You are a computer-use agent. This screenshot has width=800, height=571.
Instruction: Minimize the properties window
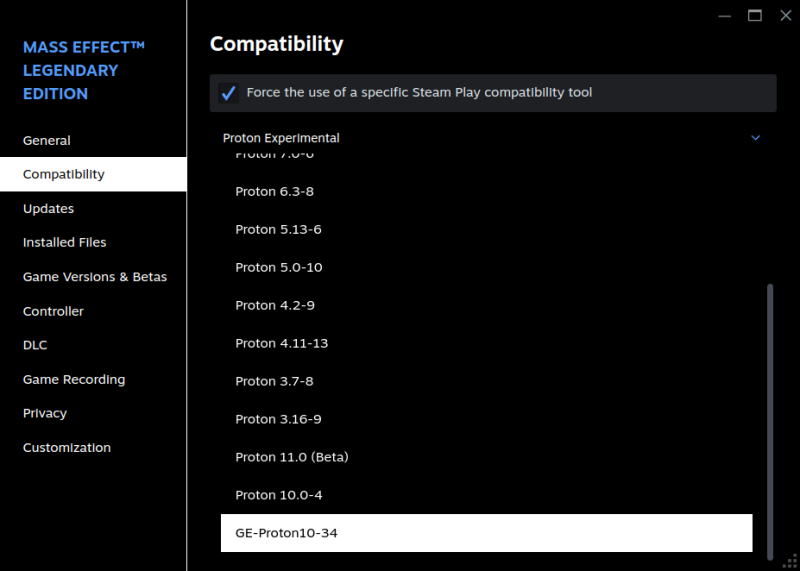(724, 16)
